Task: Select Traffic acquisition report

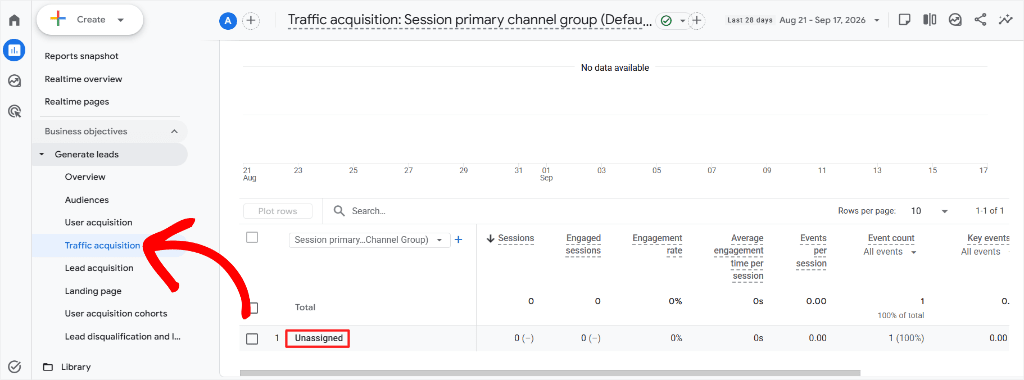Action: click(x=103, y=245)
